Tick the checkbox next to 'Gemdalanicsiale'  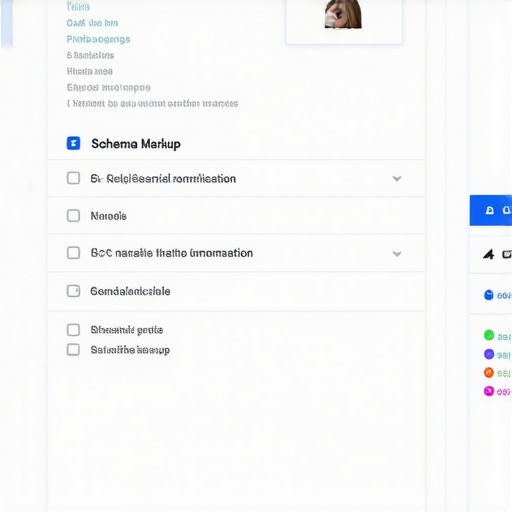pyautogui.click(x=73, y=291)
